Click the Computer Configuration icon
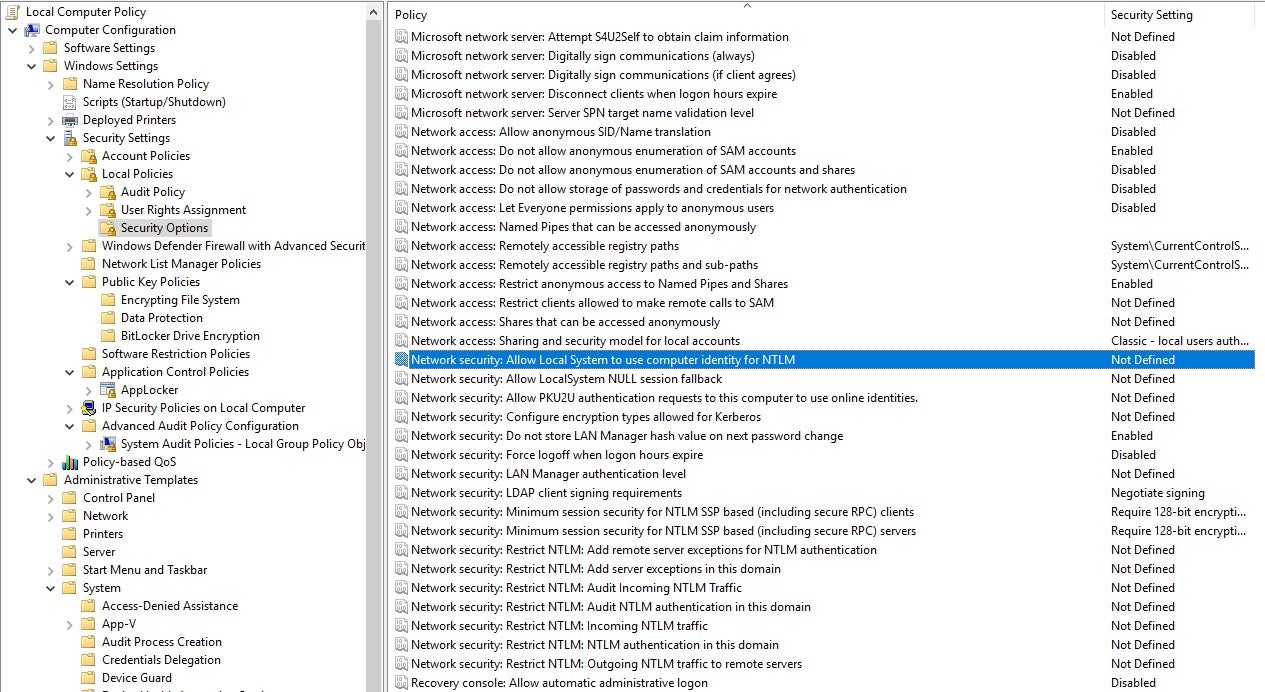 click(32, 30)
